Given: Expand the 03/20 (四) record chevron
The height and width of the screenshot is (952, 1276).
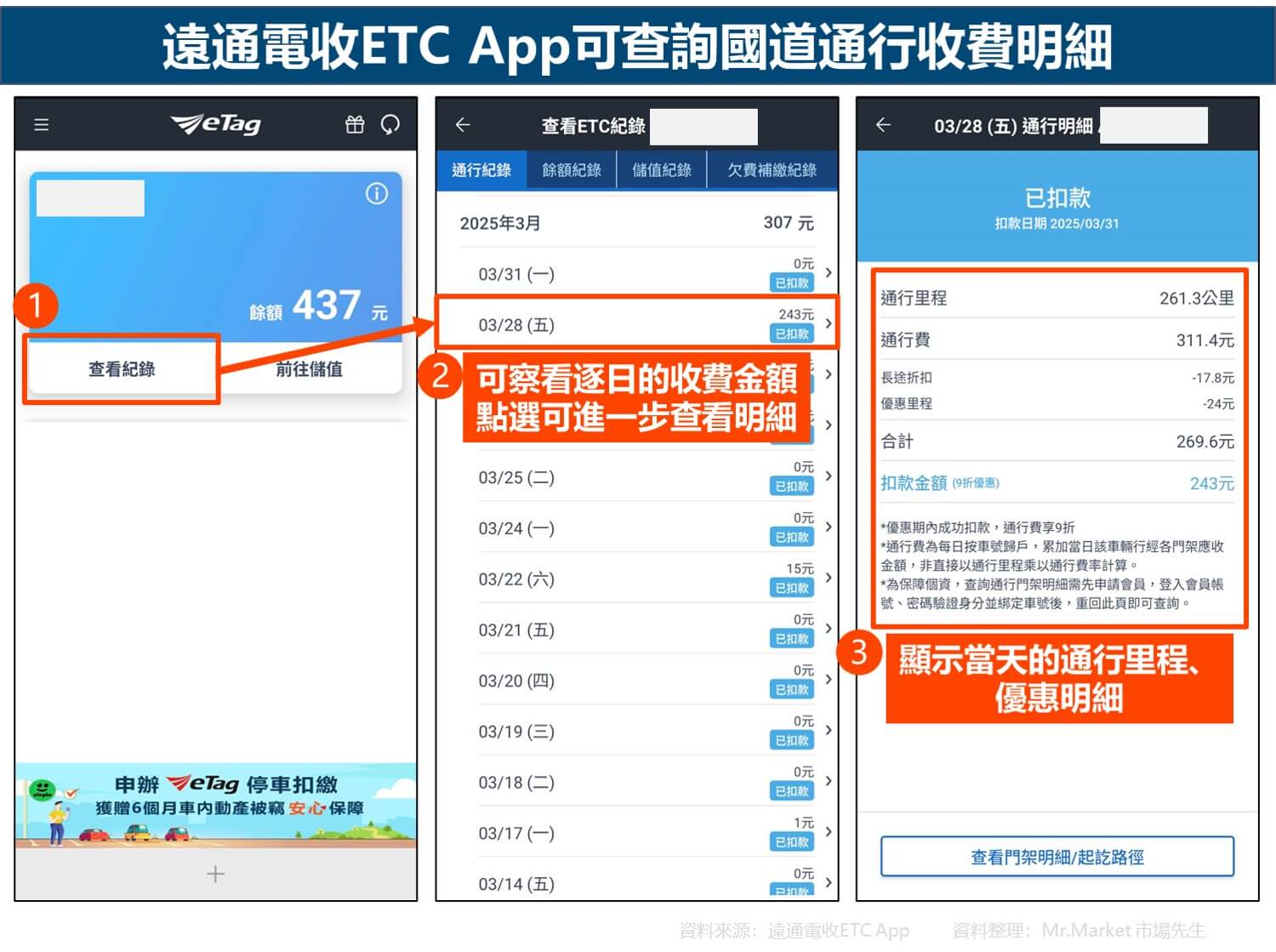Looking at the screenshot, I should pyautogui.click(x=829, y=679).
